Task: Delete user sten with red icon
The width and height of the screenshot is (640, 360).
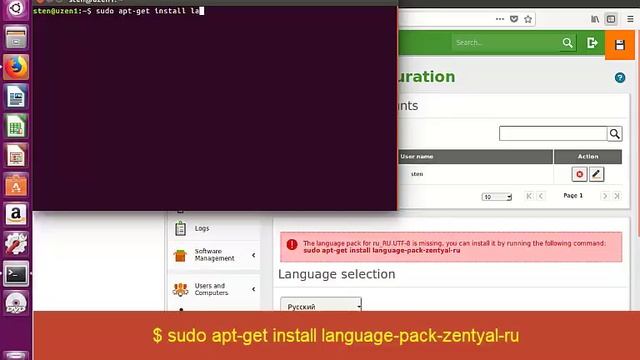Action: (579, 174)
